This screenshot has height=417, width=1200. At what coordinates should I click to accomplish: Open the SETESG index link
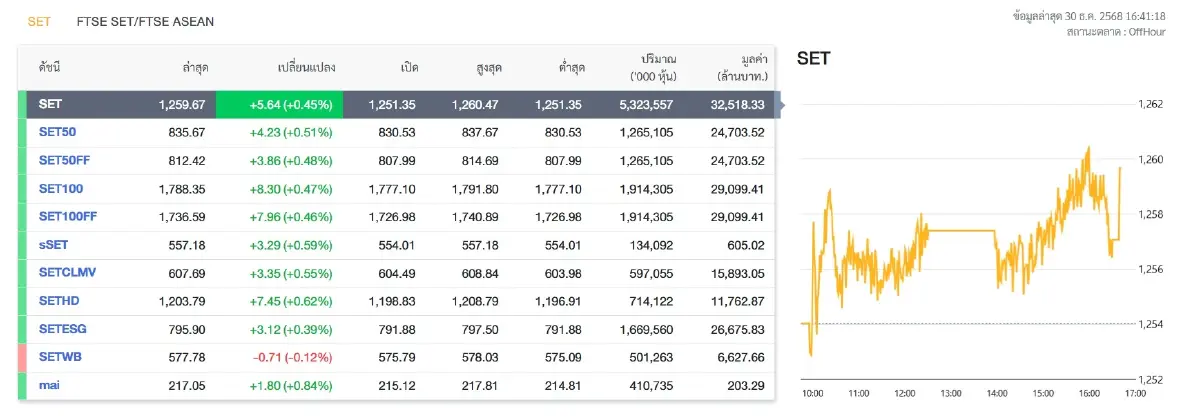62,328
